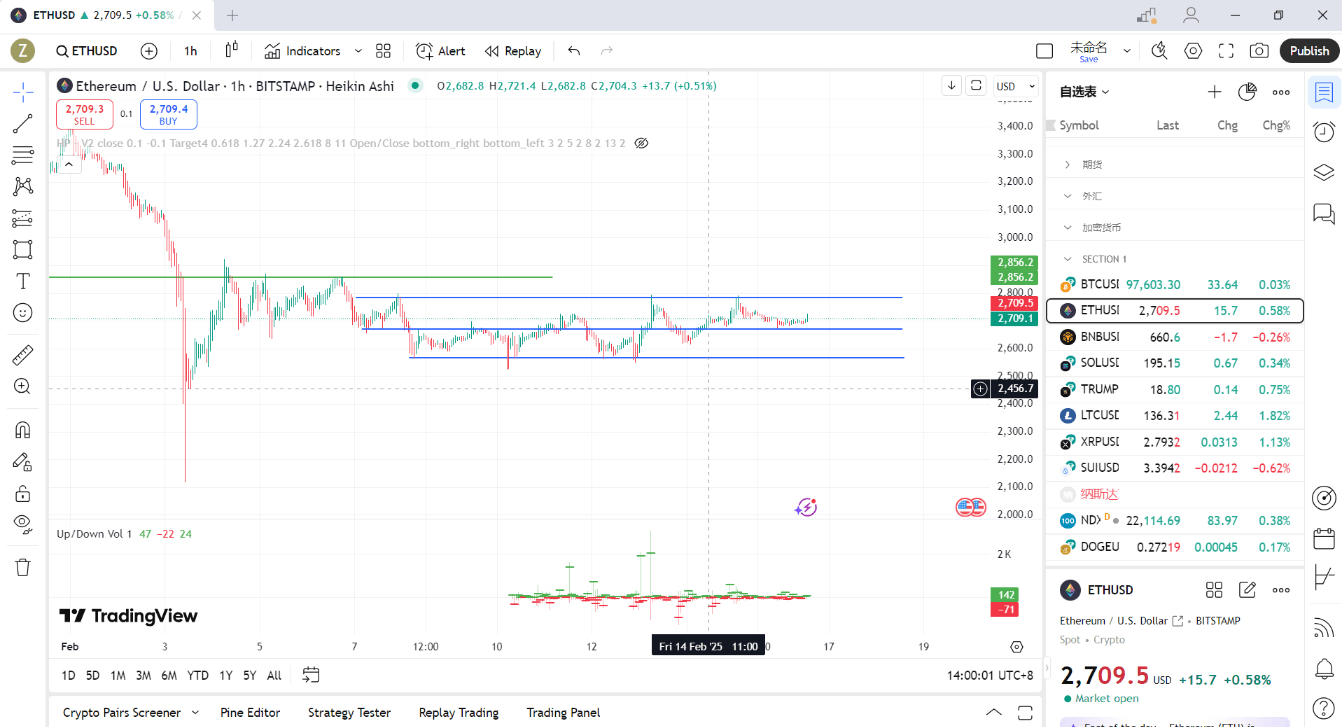Open watchlist advanced view chart icon
Image resolution: width=1342 pixels, height=727 pixels.
coord(1247,92)
